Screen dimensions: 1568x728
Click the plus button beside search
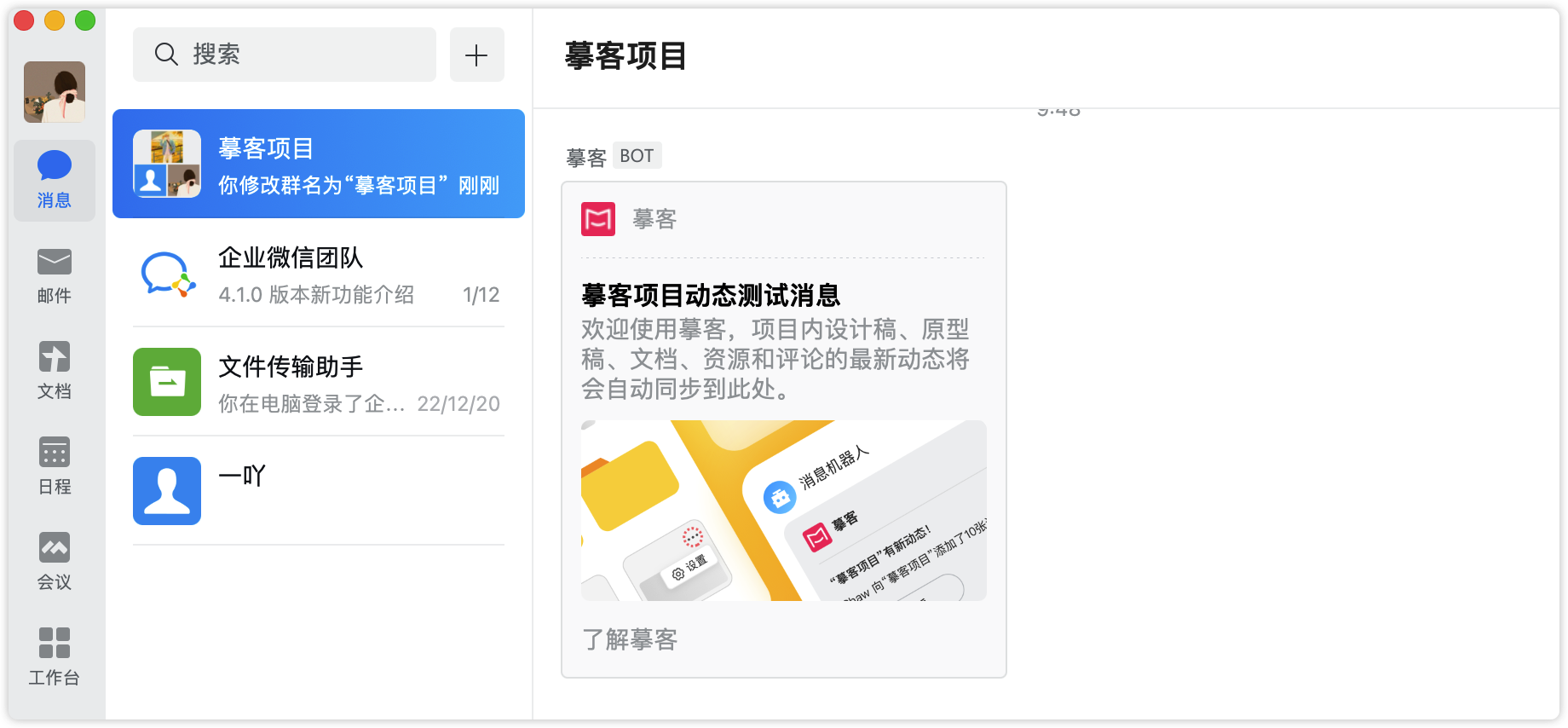pyautogui.click(x=476, y=55)
